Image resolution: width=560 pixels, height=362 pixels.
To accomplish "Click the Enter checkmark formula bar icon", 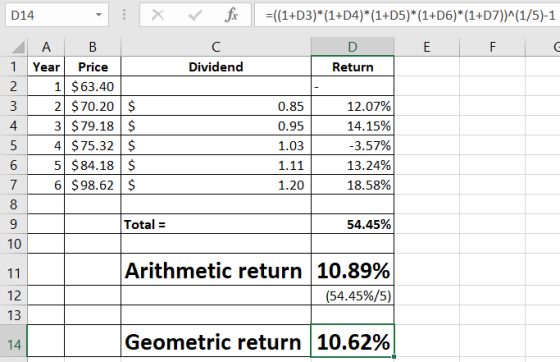I will tap(195, 15).
